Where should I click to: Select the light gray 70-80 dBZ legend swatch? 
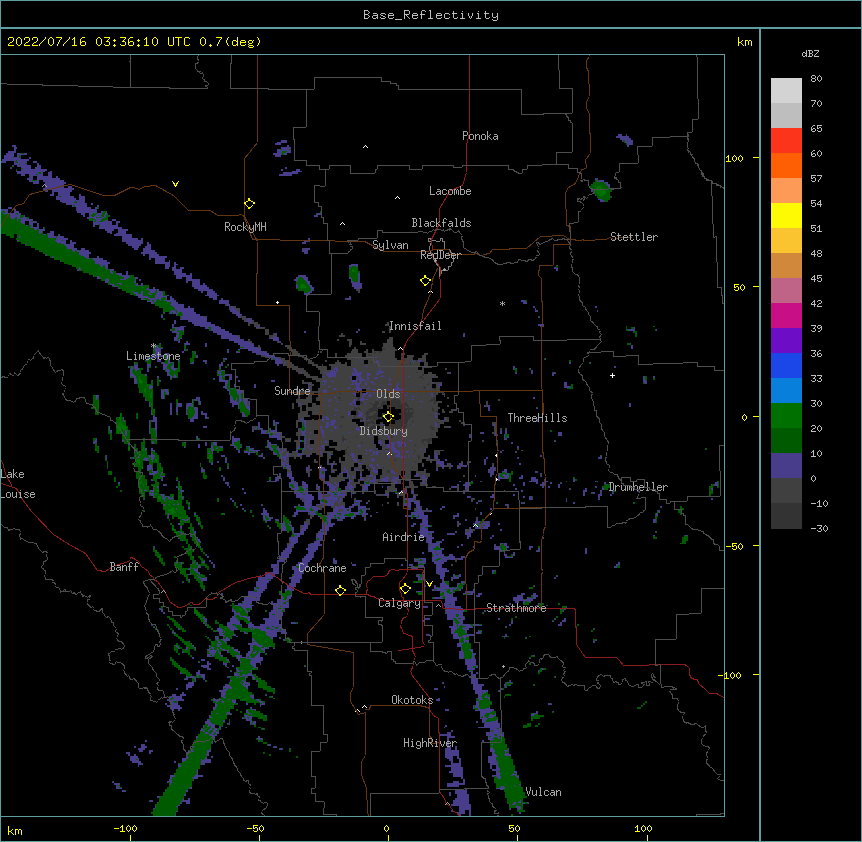click(786, 90)
